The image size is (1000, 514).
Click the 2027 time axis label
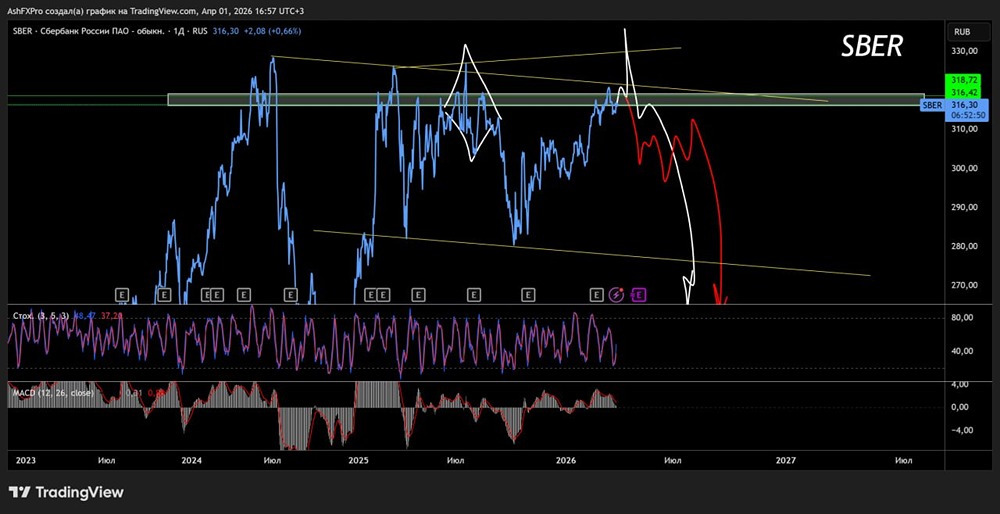786,460
